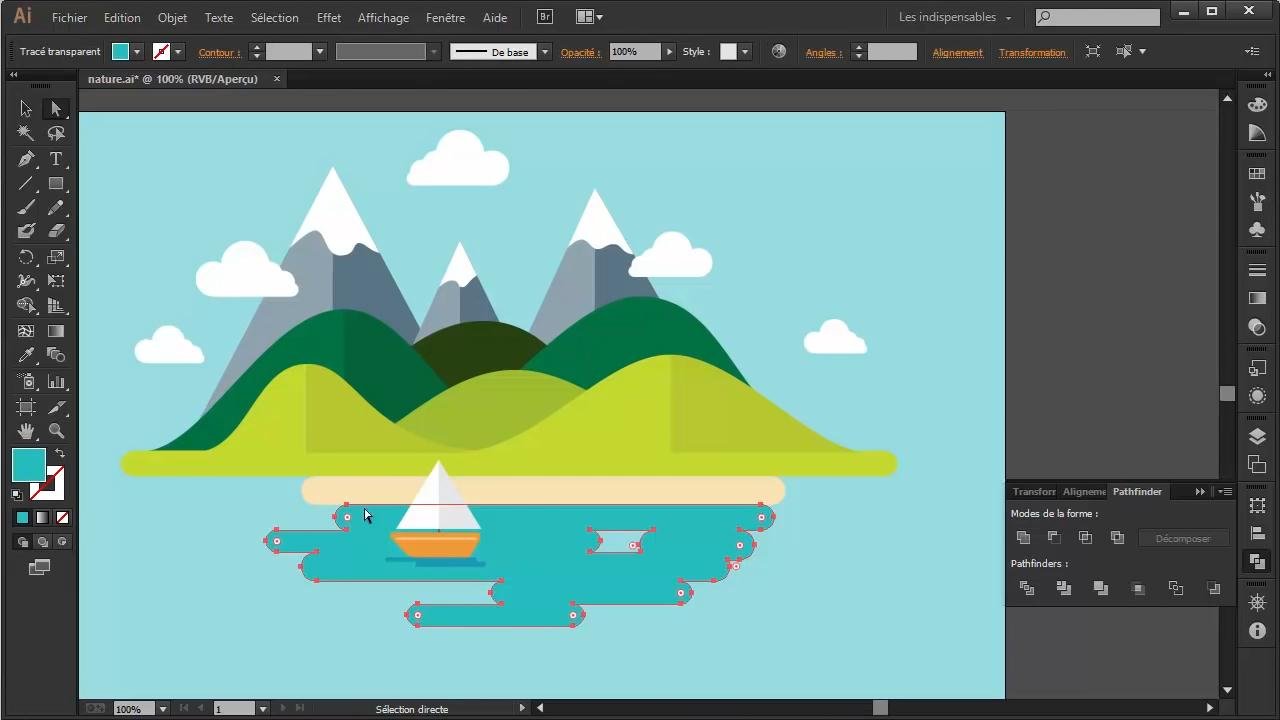Viewport: 1280px width, 720px height.
Task: Select the Magic Wand tool
Action: 26,133
